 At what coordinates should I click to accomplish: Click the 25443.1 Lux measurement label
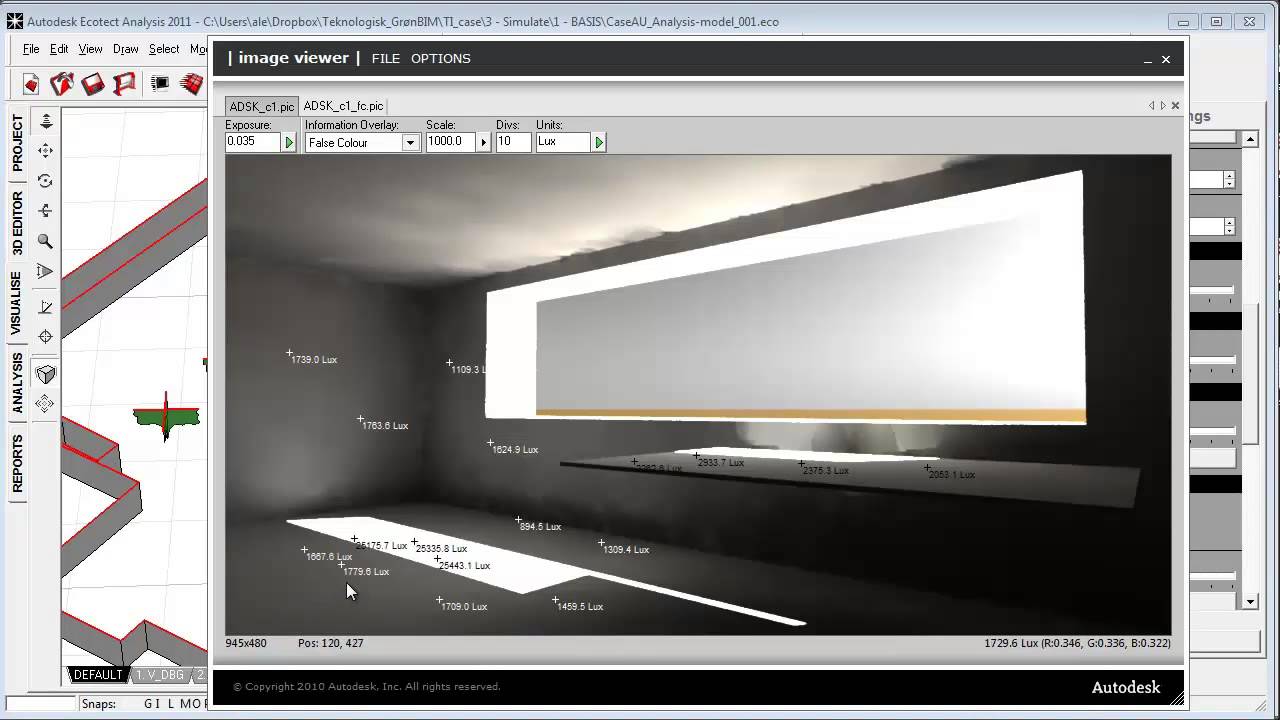pyautogui.click(x=465, y=566)
